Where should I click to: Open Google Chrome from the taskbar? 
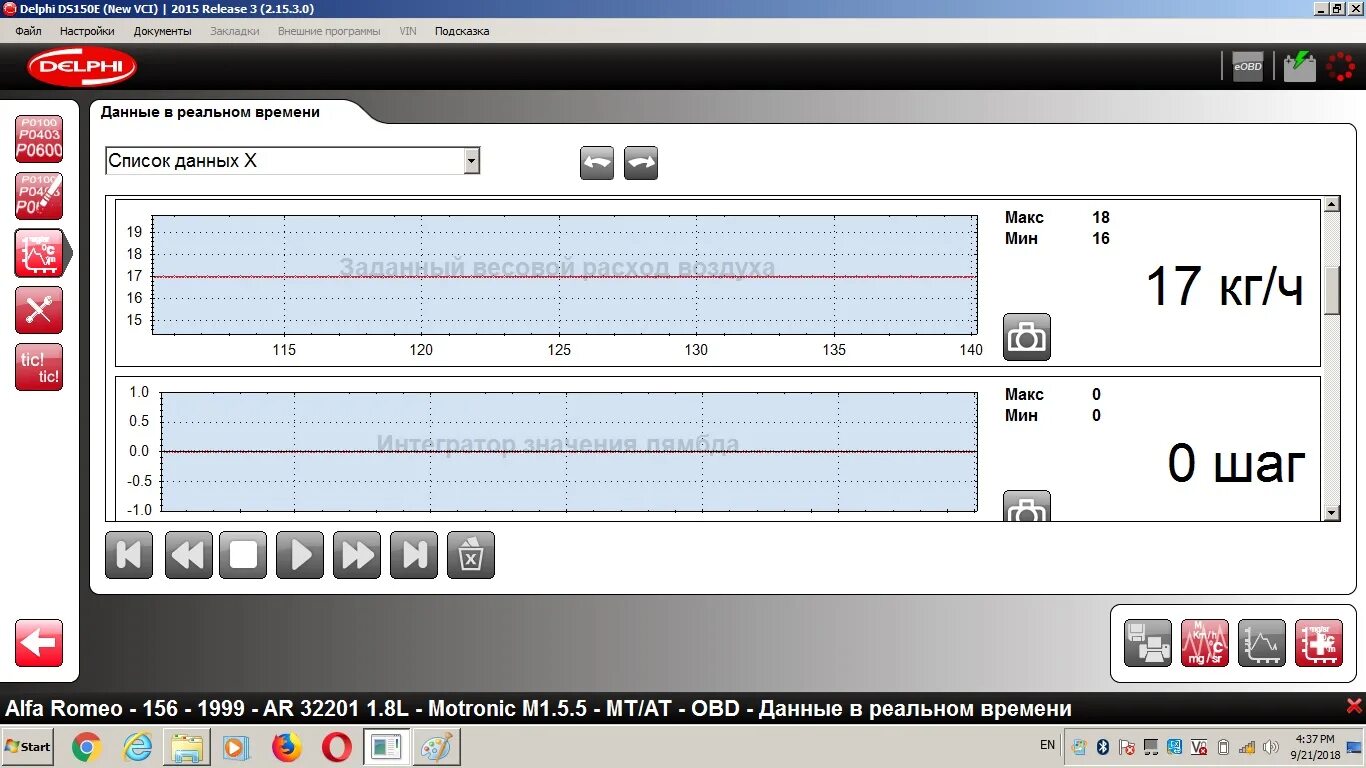[86, 747]
